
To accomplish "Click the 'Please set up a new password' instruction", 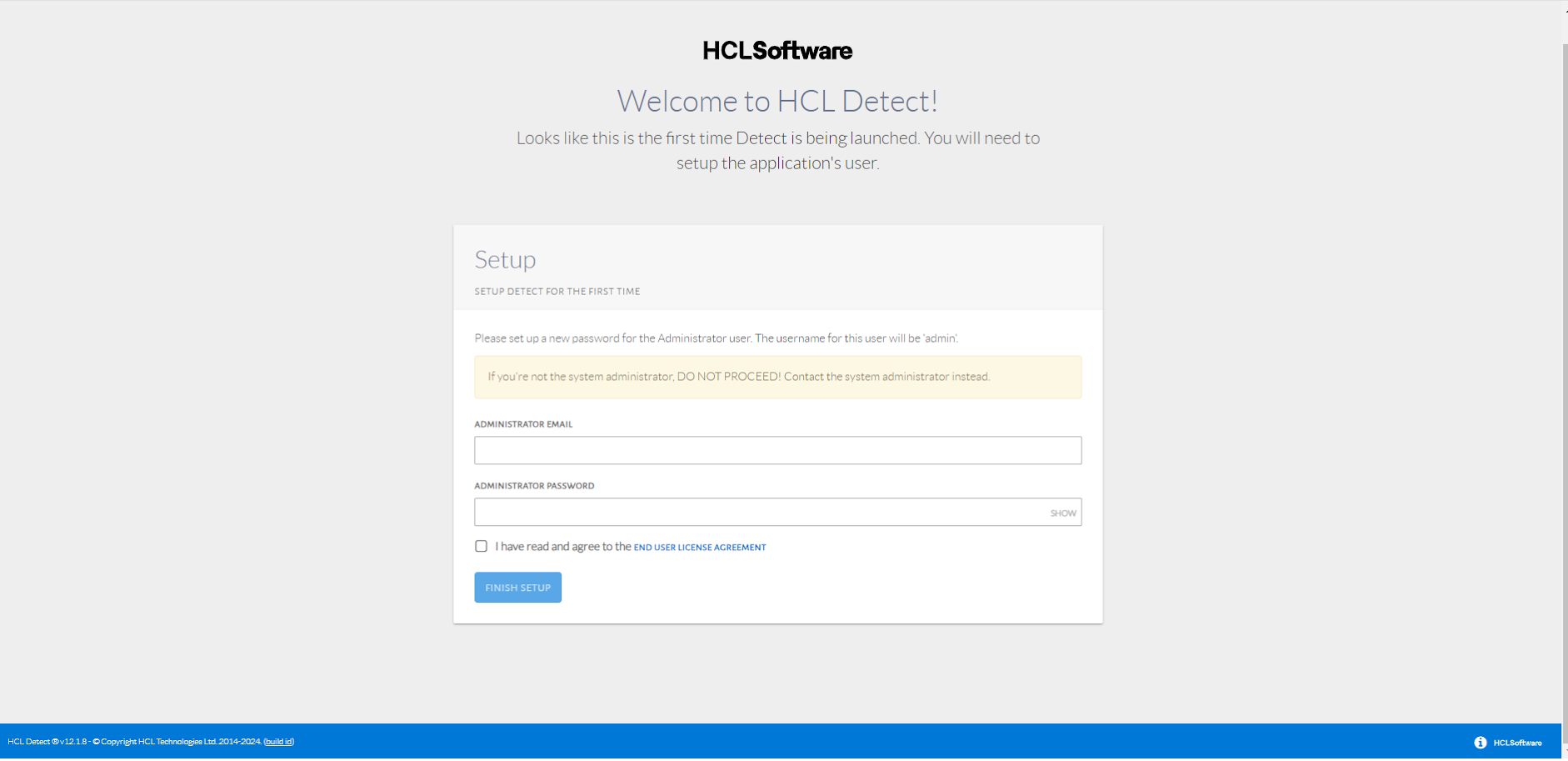I will [716, 338].
